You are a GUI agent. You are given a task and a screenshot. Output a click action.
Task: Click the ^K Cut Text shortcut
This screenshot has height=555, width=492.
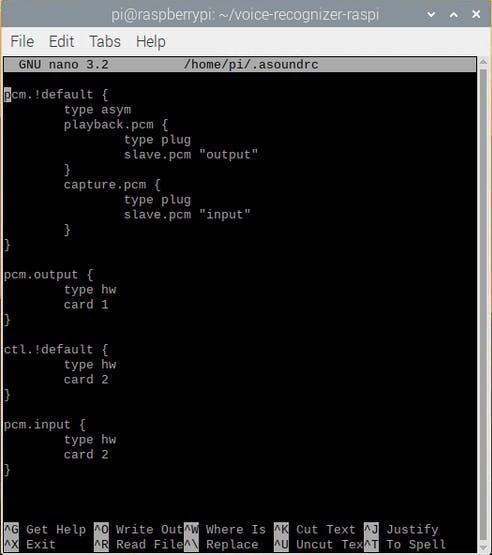(315, 530)
